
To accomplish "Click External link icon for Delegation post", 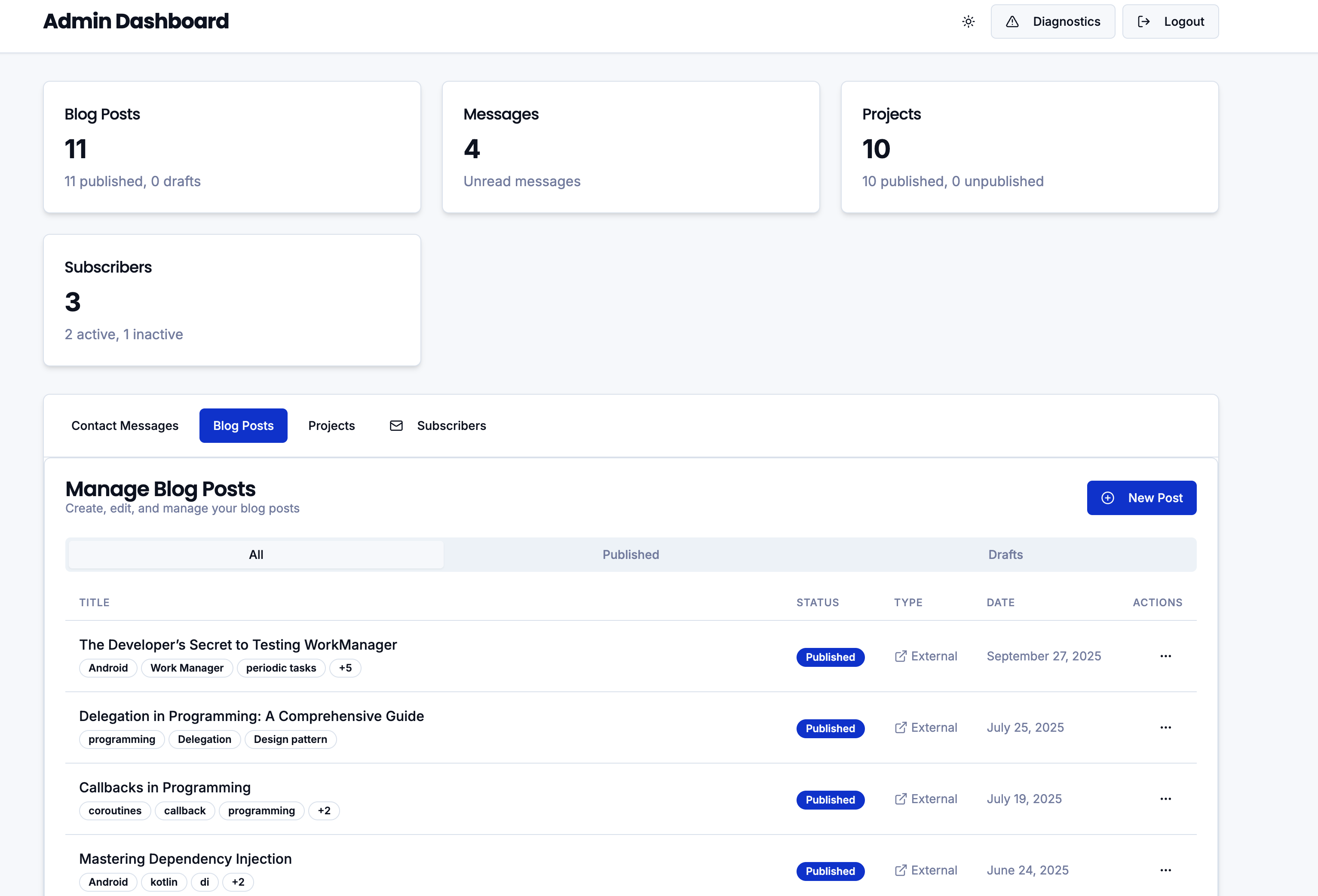I will pyautogui.click(x=900, y=727).
